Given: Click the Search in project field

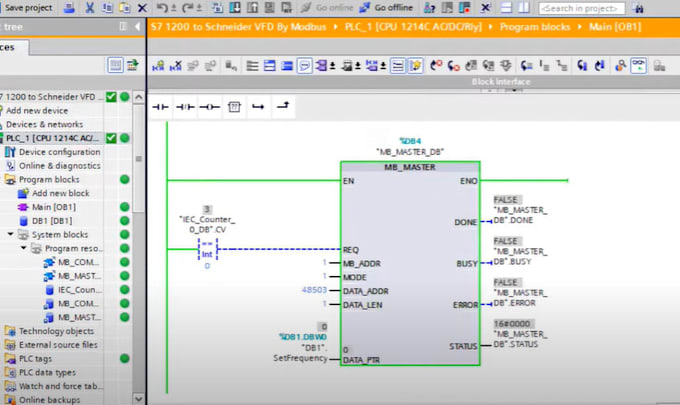Looking at the screenshot, I should (x=582, y=8).
